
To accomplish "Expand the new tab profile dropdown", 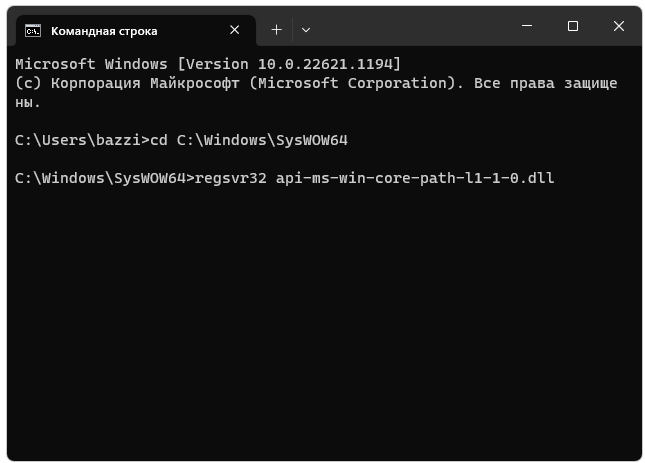I will [306, 30].
